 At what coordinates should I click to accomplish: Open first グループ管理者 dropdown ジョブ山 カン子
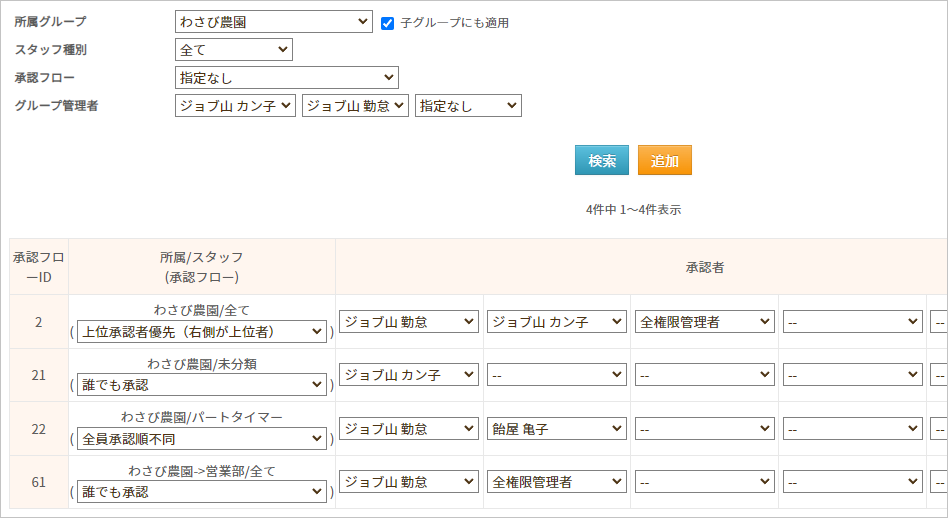[235, 105]
